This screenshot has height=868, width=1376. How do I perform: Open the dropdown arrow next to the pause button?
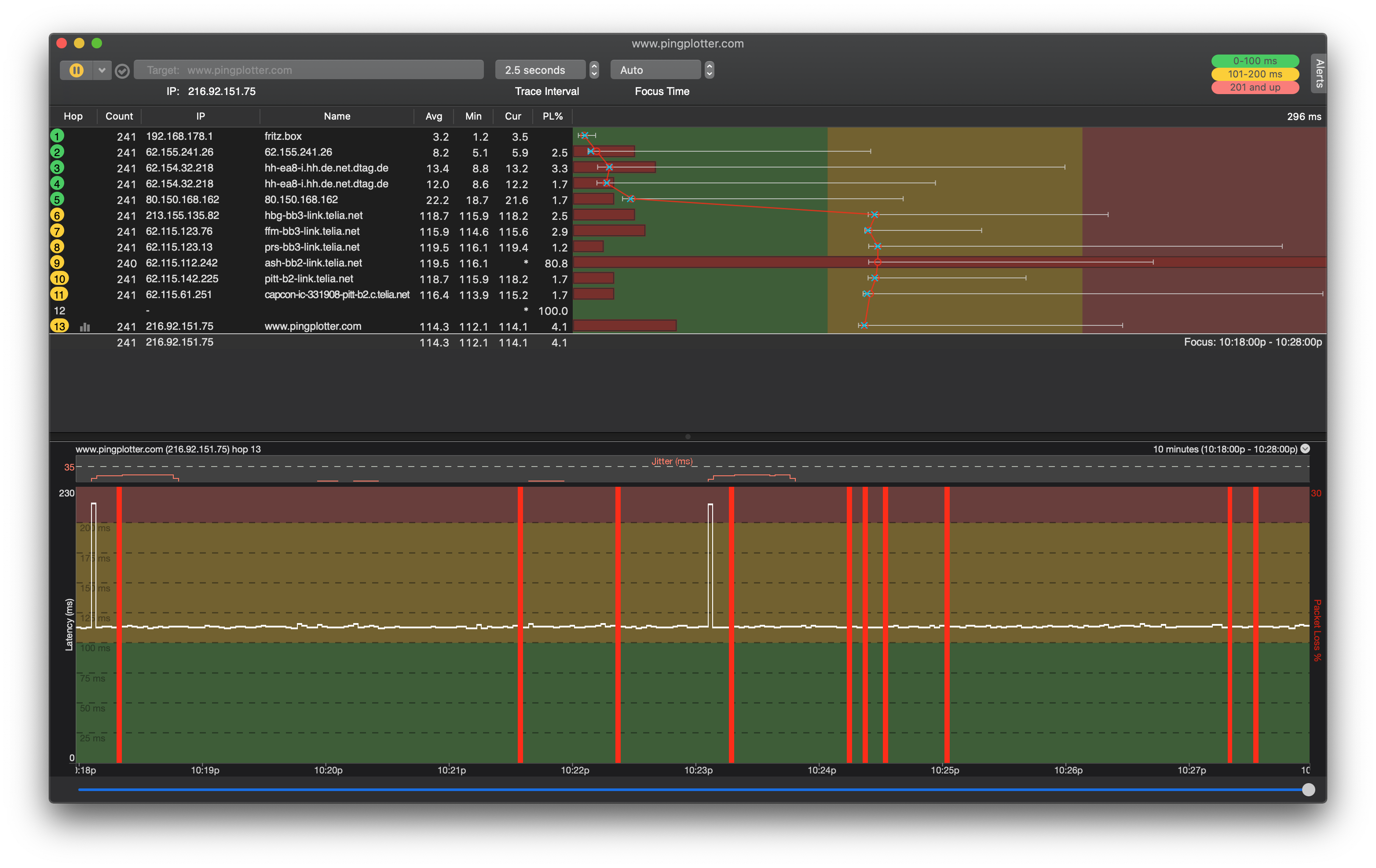[102, 69]
